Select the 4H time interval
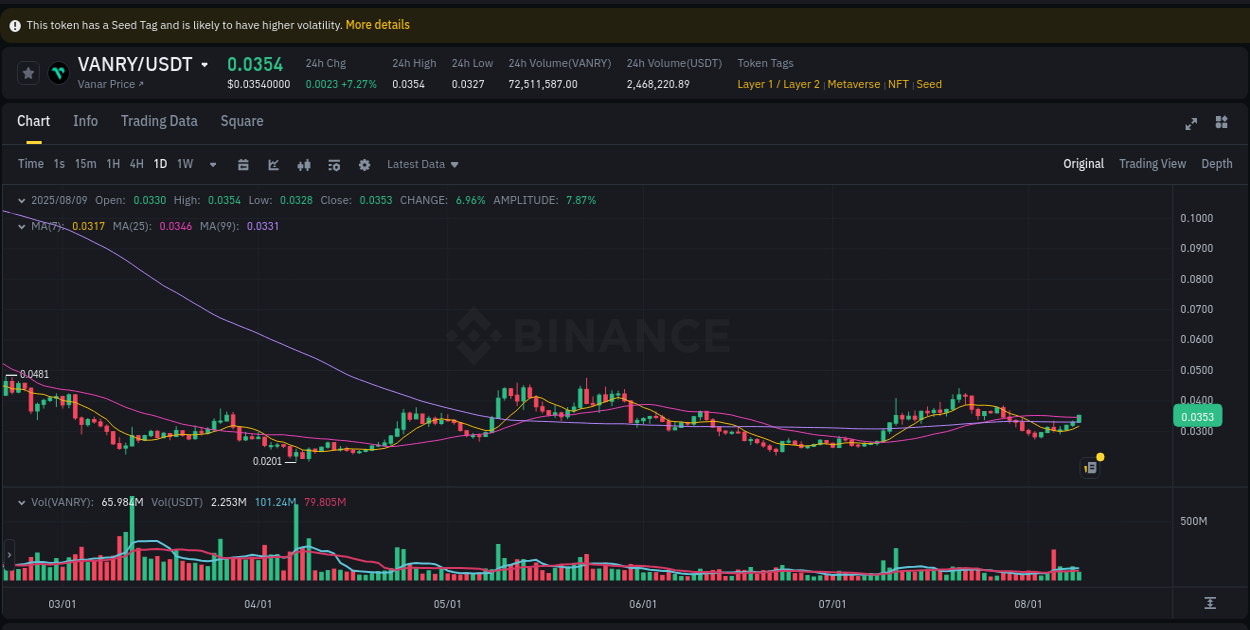Viewport: 1250px width, 630px height. (x=136, y=163)
